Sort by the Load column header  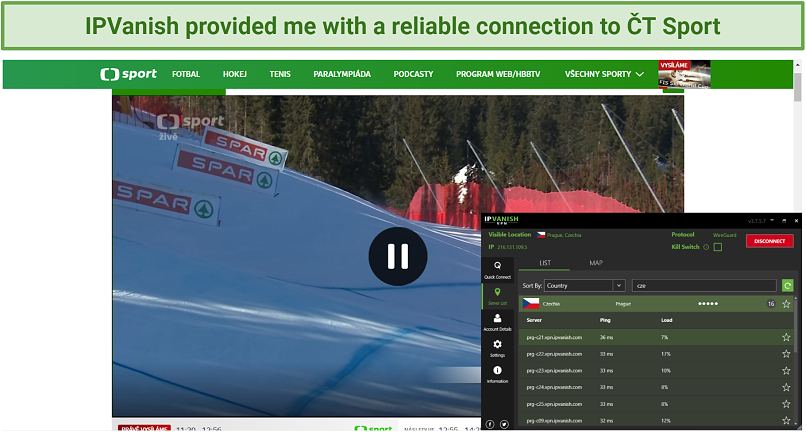click(667, 320)
